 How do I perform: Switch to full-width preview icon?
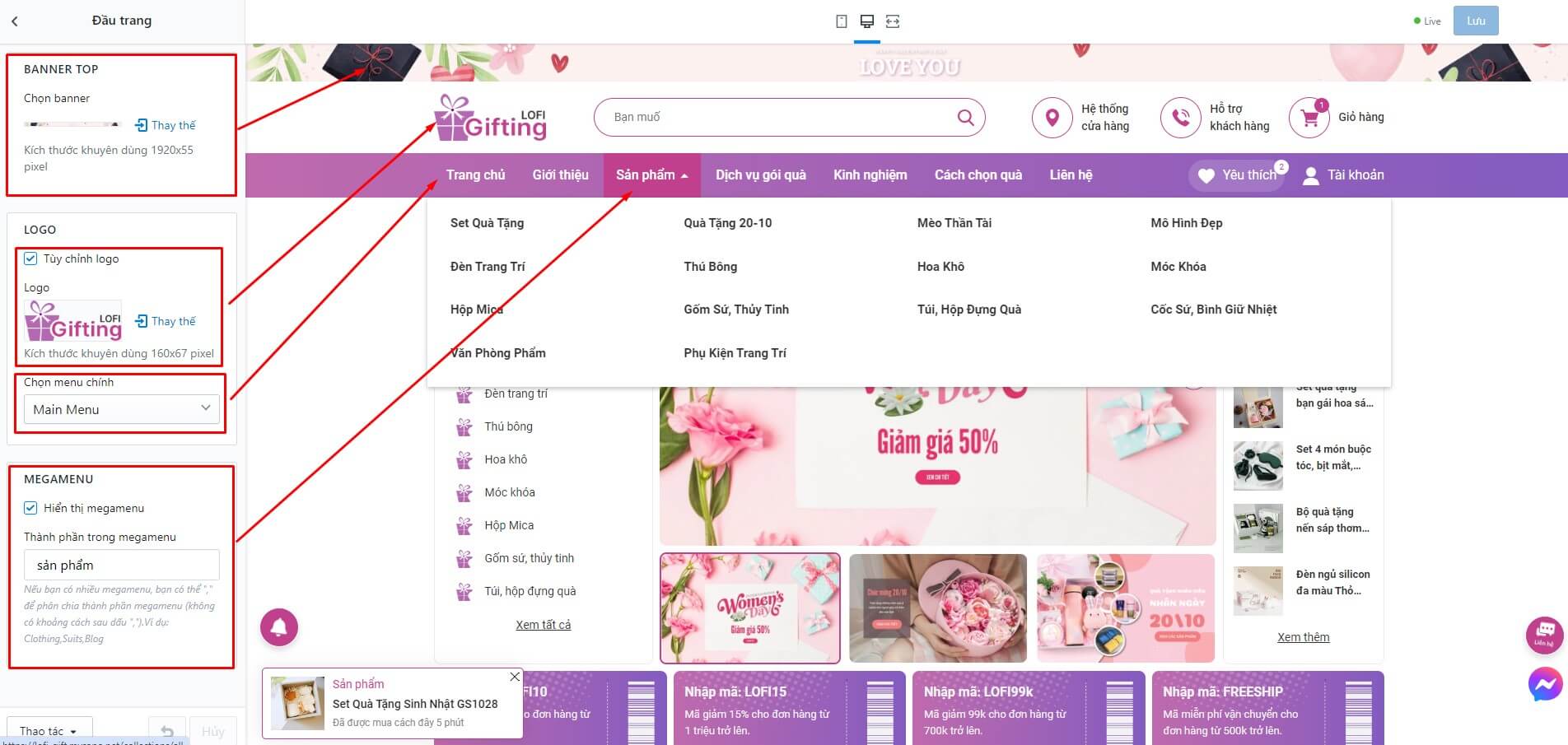893,21
